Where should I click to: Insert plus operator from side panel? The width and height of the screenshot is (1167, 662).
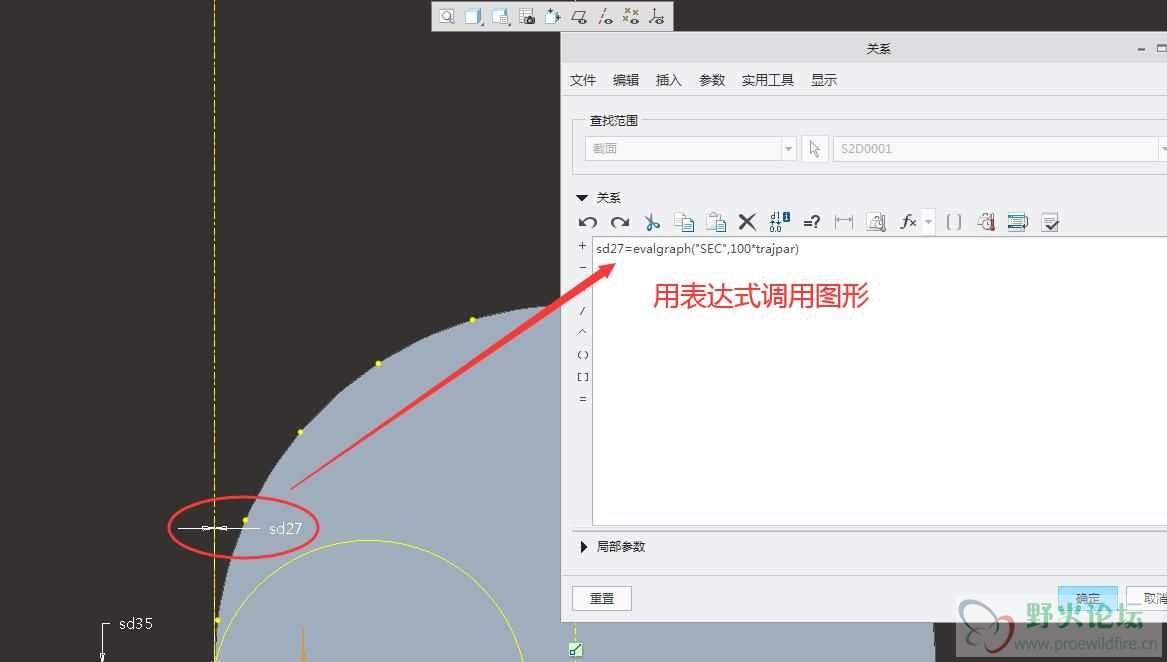(x=582, y=246)
